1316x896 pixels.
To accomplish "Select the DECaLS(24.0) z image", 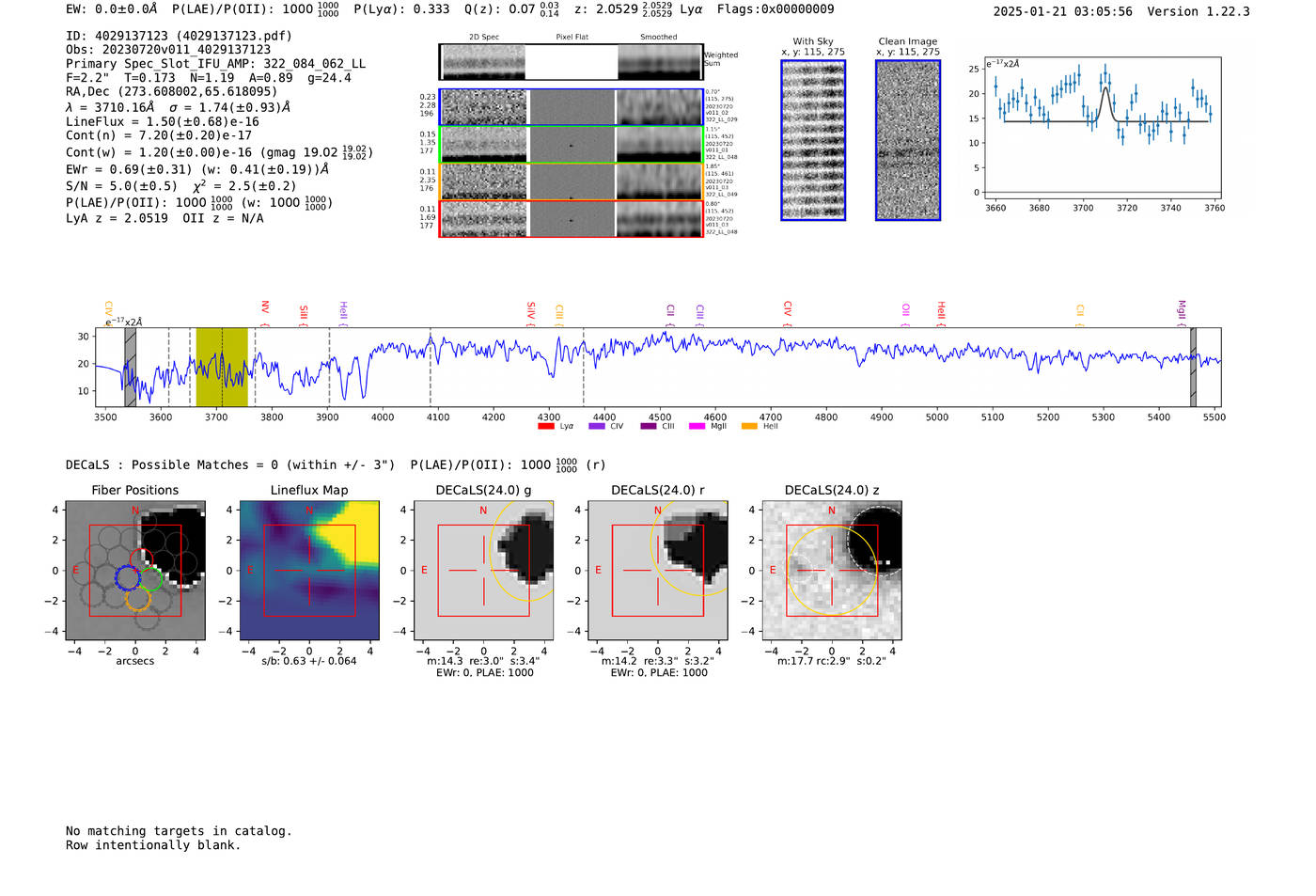I will pos(832,571).
